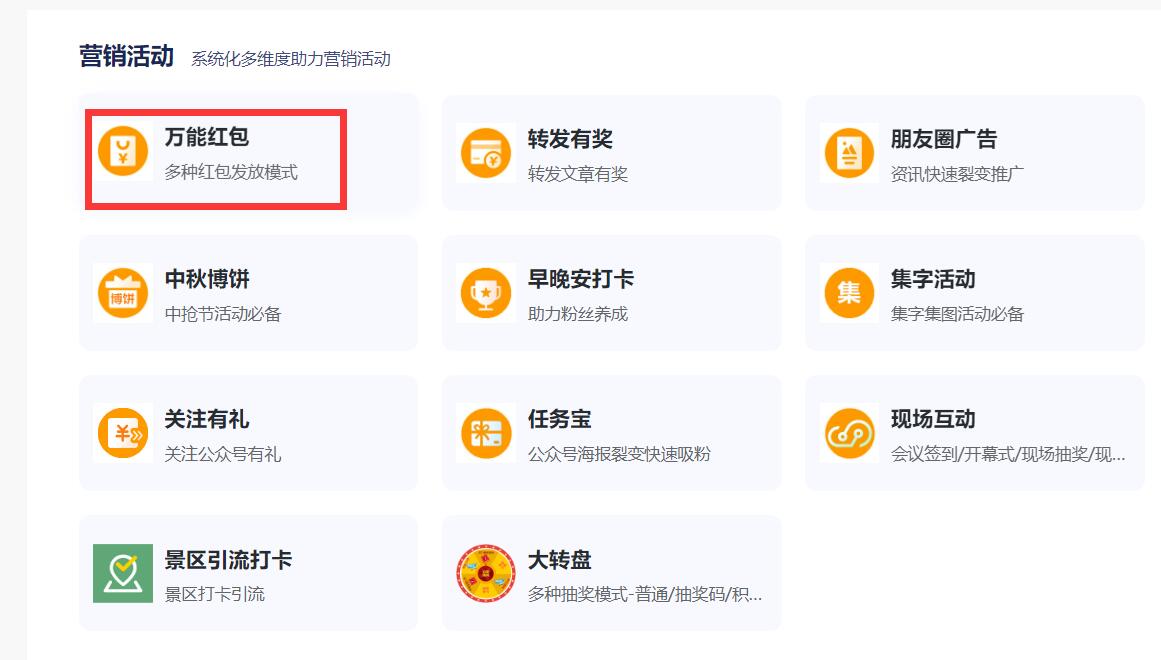The width and height of the screenshot is (1161, 660).
Task: Click the 万能红包 red envelope icon
Action: 123,151
